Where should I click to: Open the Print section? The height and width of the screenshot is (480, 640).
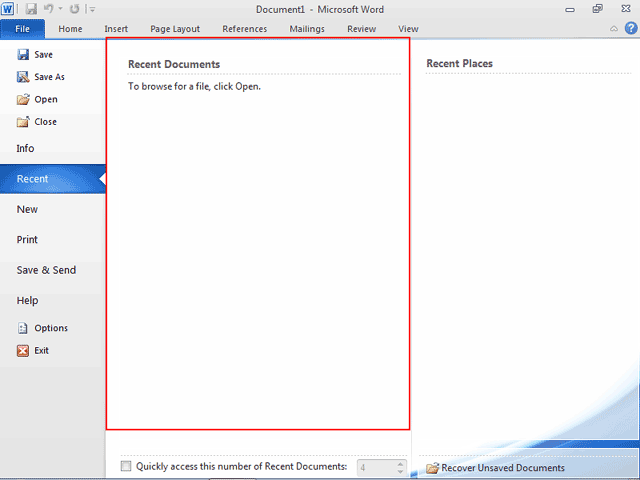[x=27, y=240]
